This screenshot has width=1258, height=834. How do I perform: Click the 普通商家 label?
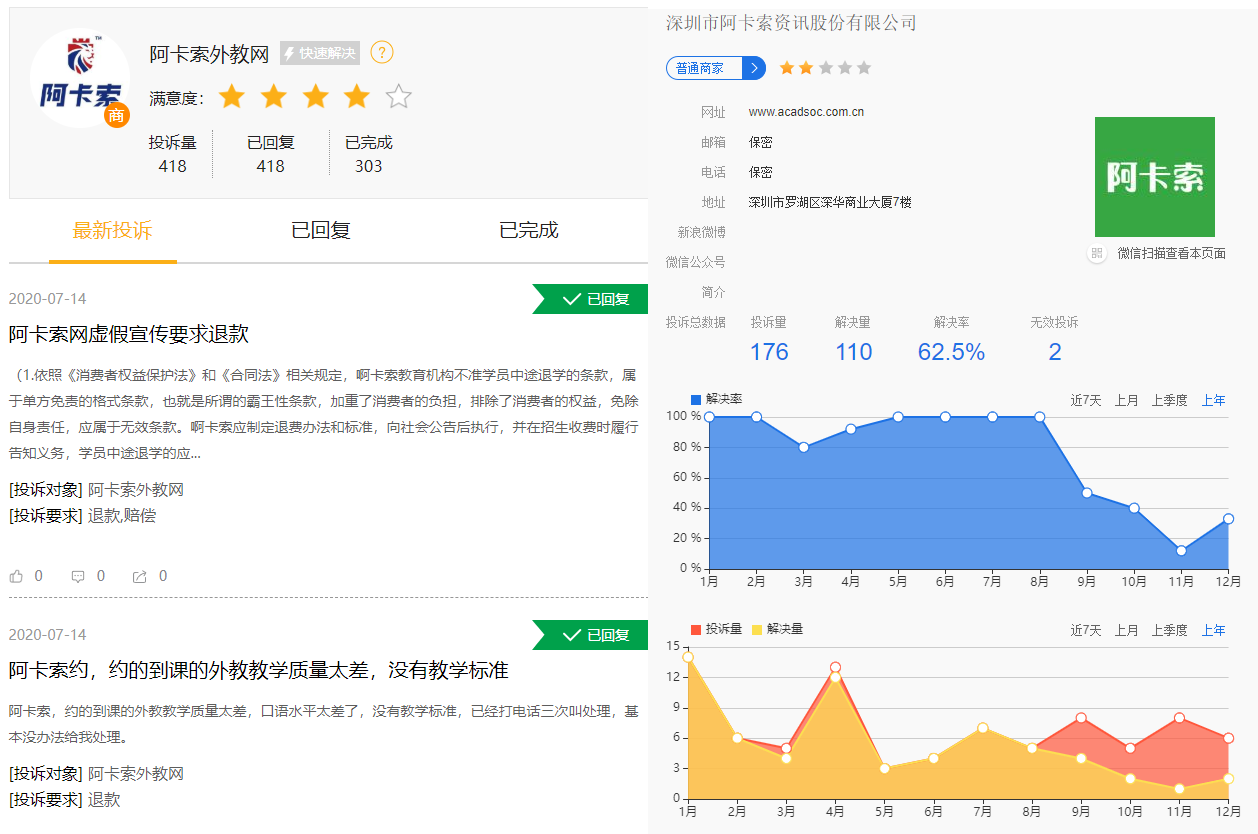[700, 68]
